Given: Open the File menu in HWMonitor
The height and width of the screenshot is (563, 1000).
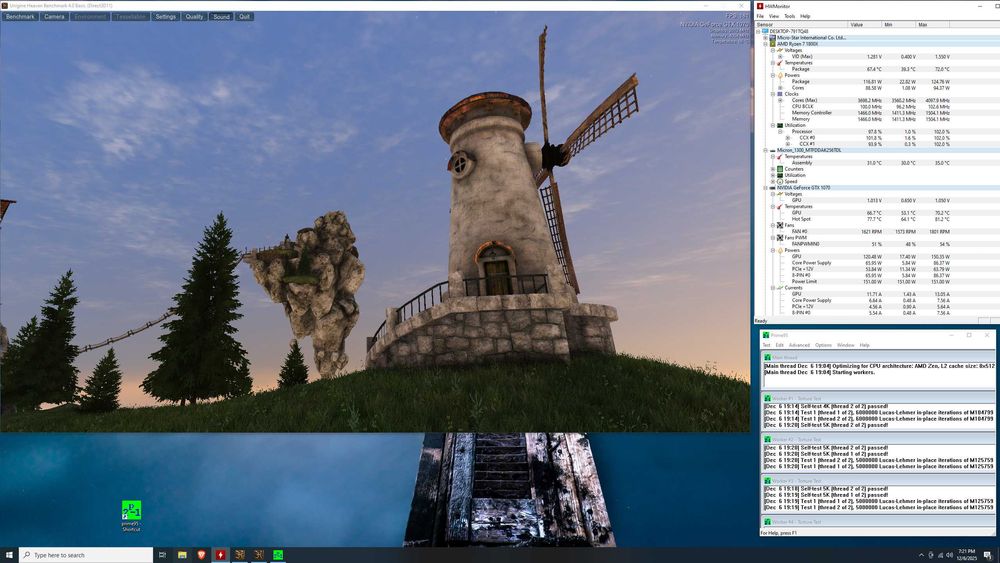Looking at the screenshot, I should tap(760, 16).
